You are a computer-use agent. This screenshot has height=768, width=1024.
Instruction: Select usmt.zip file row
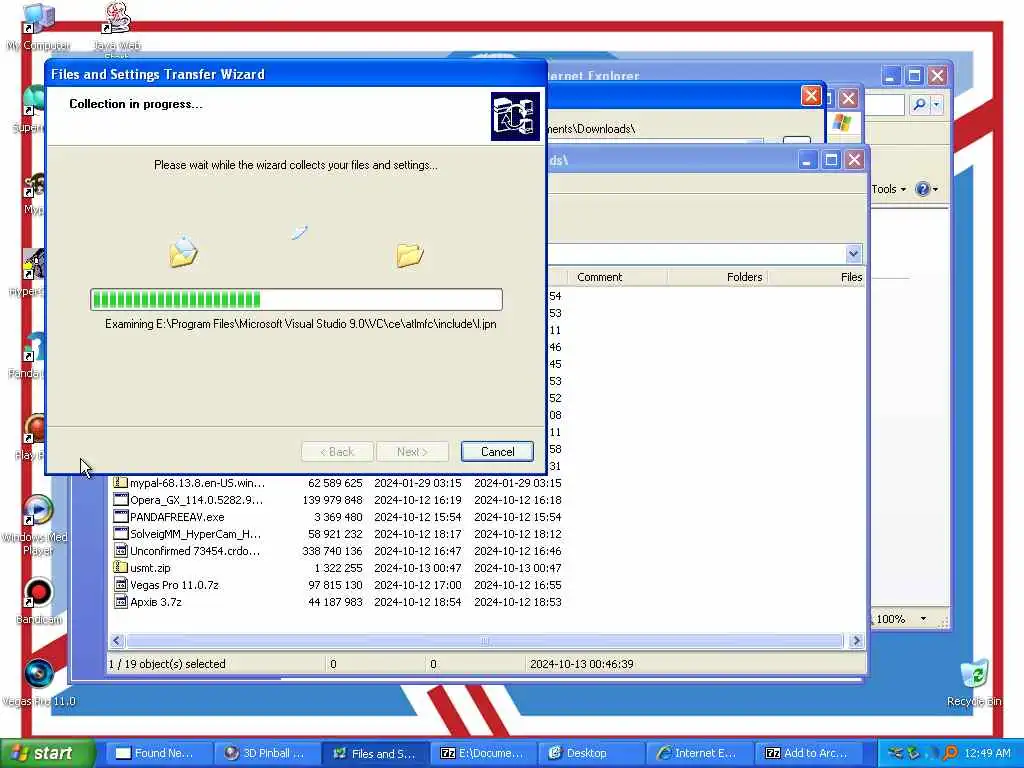[337, 568]
